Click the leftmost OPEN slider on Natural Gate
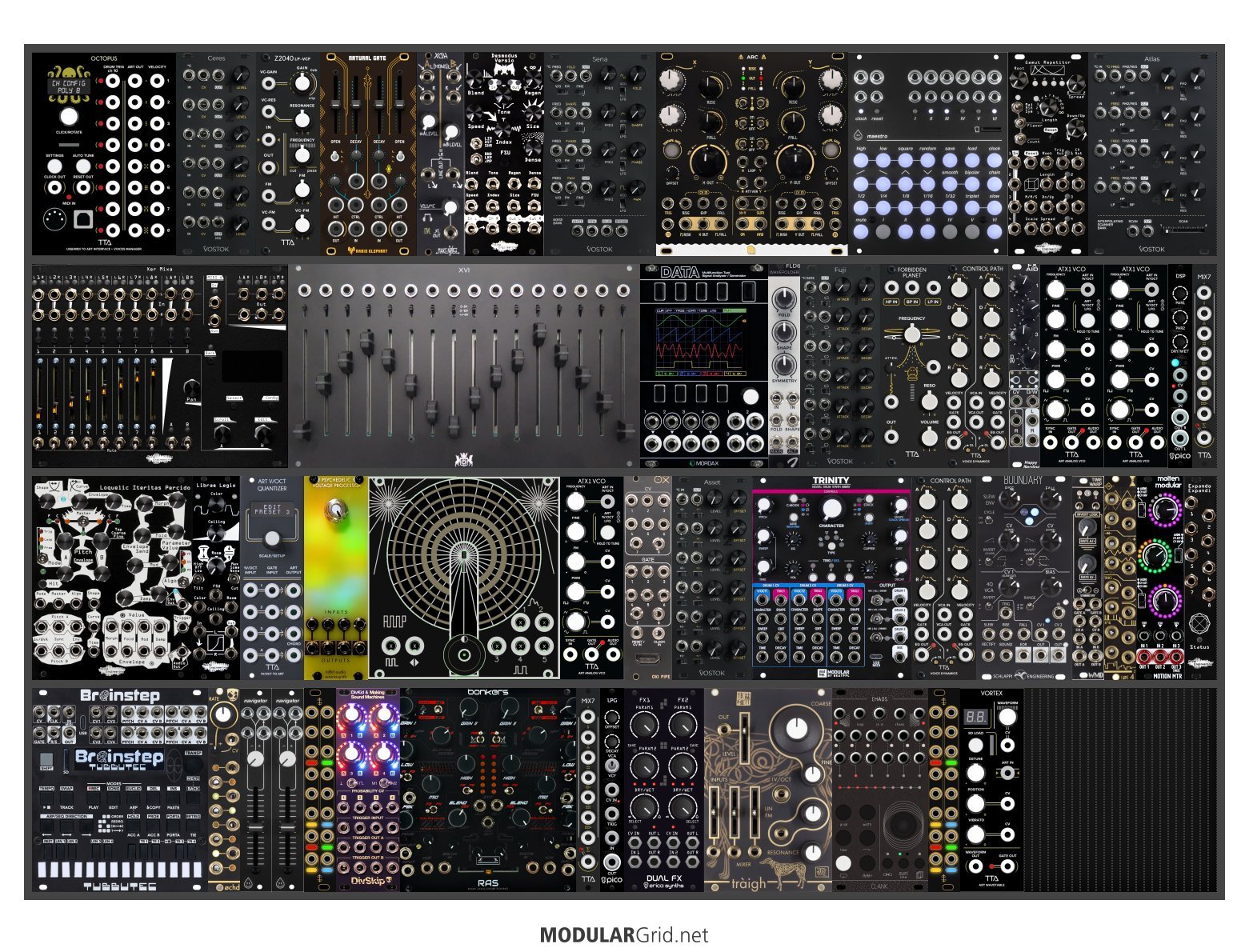Image resolution: width=1249 pixels, height=952 pixels. tap(336, 104)
